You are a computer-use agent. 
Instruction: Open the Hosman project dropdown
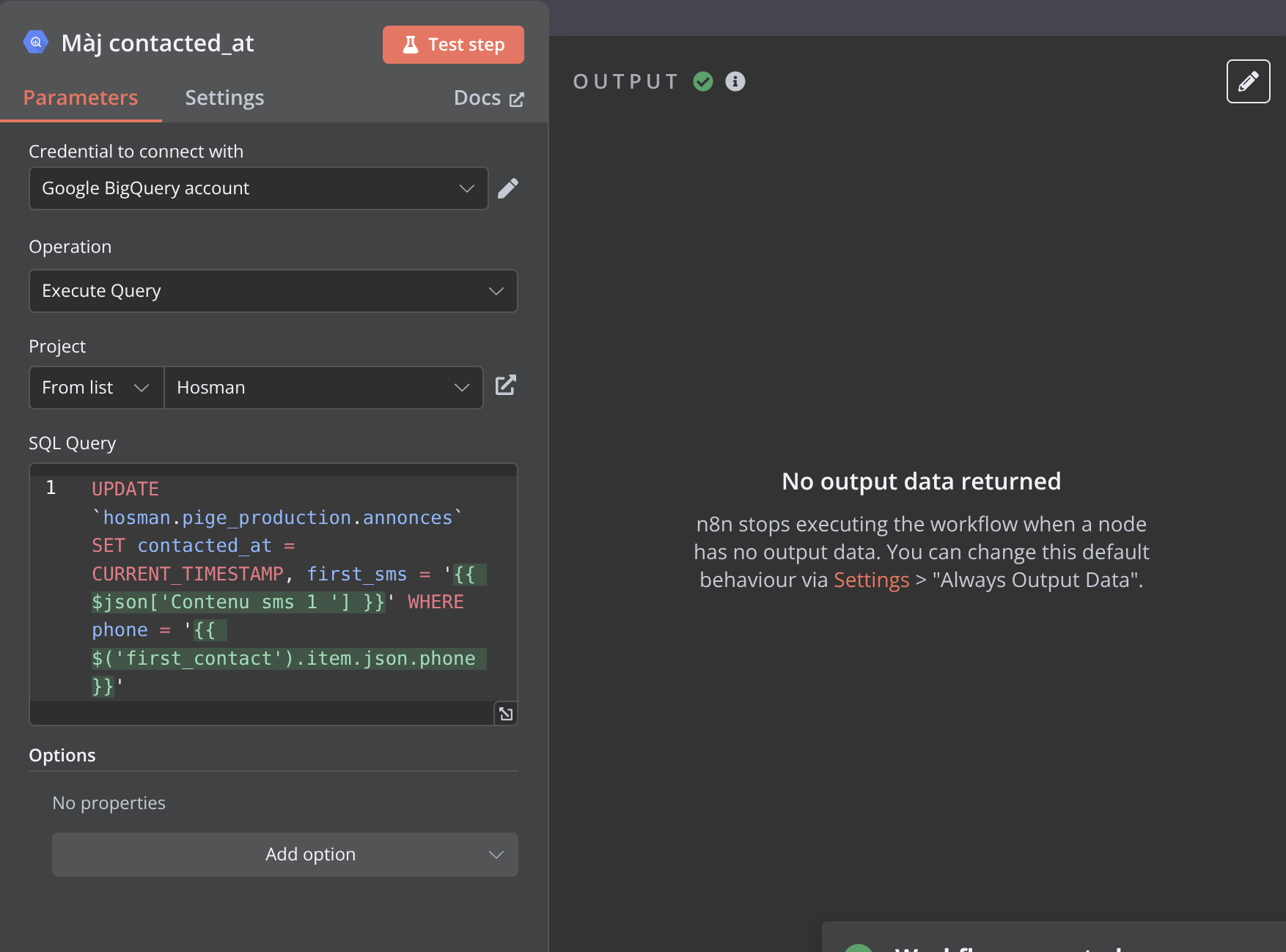323,388
